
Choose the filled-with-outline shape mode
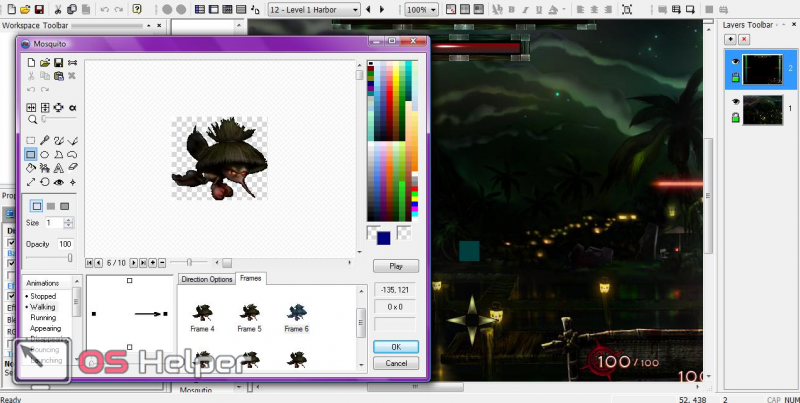click(64, 206)
